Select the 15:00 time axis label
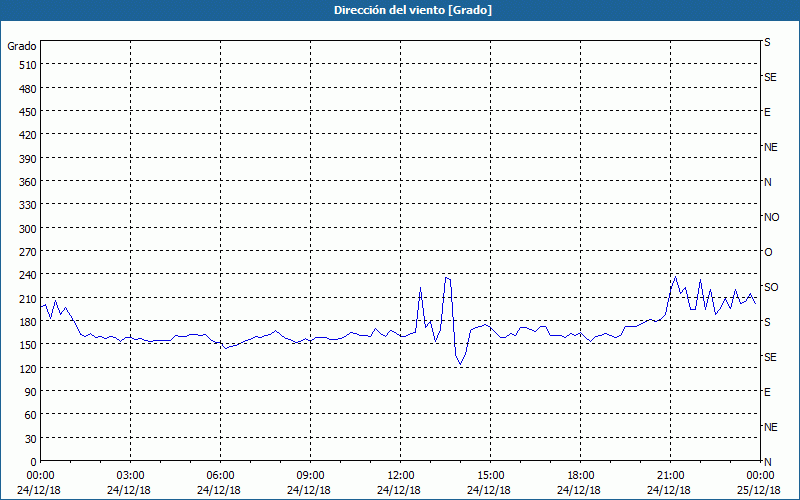Image resolution: width=800 pixels, height=500 pixels. [x=490, y=476]
